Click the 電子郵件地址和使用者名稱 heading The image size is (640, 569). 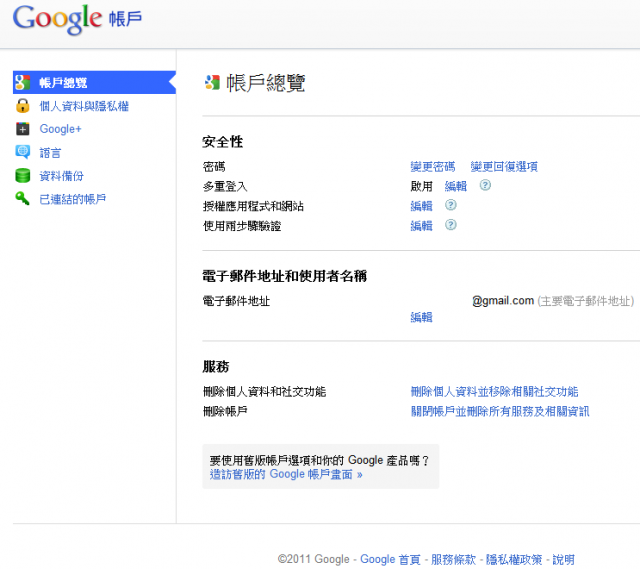coord(284,276)
